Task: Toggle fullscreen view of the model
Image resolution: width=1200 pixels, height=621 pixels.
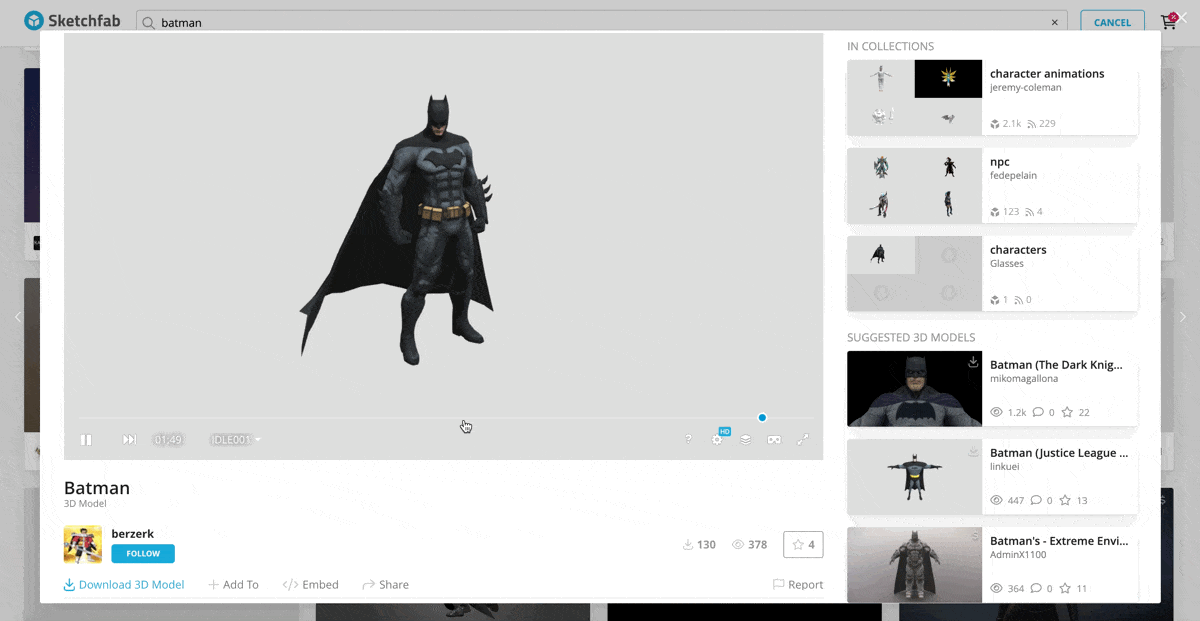Action: tap(802, 440)
